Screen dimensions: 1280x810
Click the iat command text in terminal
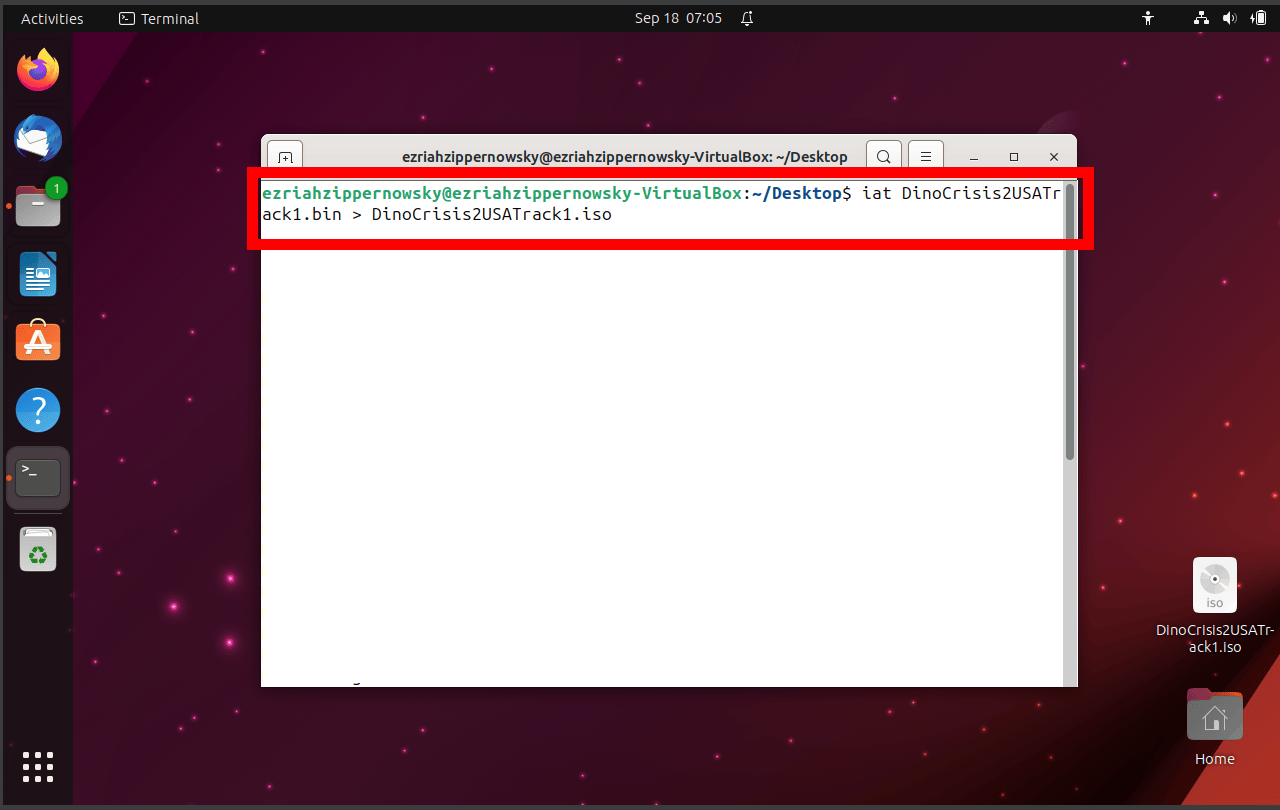tap(875, 193)
